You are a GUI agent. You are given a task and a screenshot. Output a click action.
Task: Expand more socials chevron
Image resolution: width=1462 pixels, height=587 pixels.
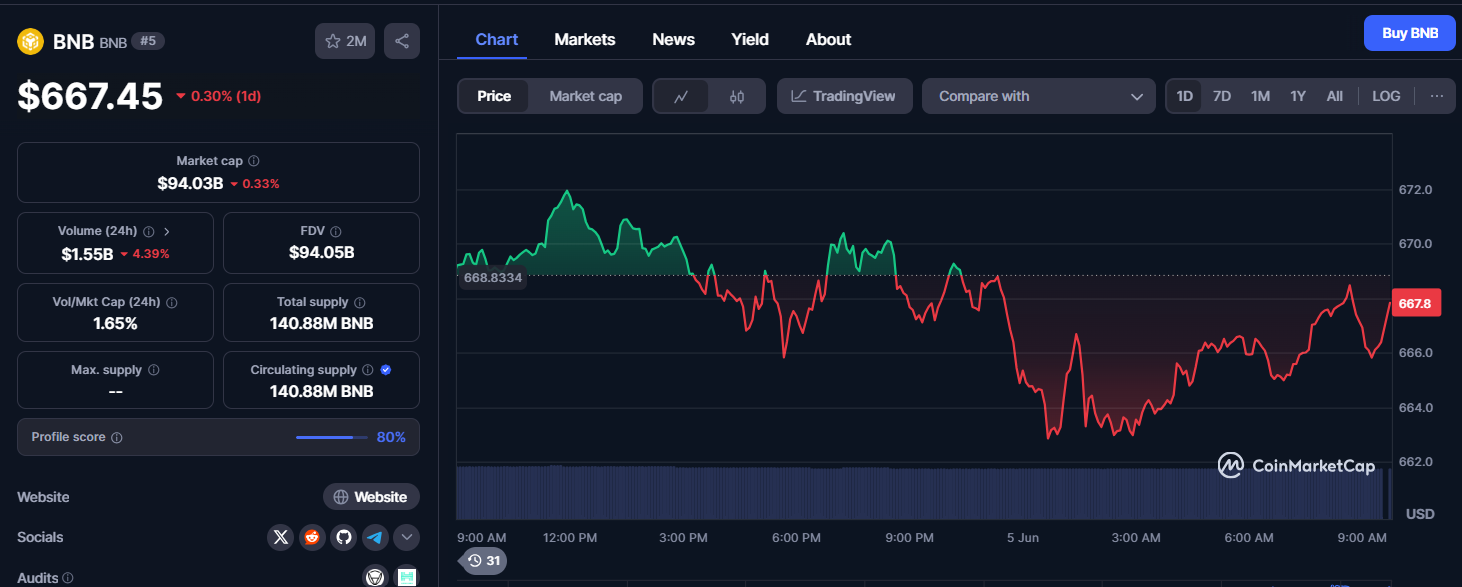pos(406,537)
